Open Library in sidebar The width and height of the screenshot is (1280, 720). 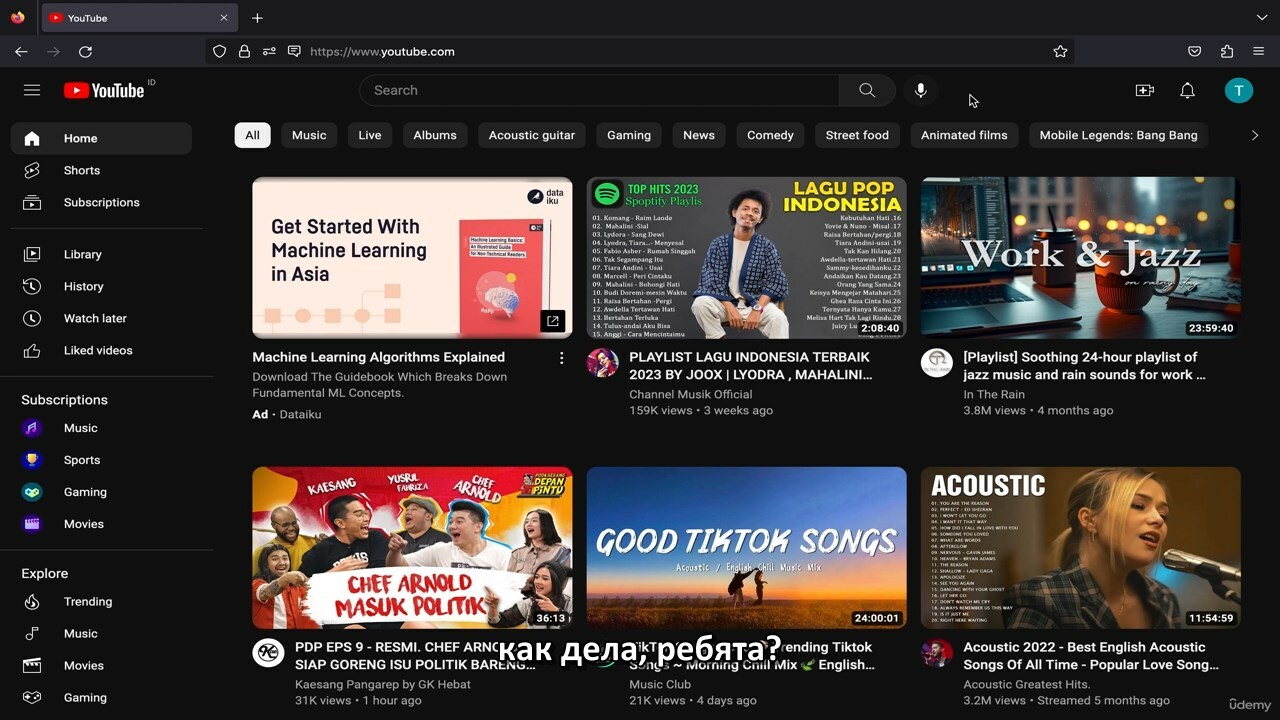pyautogui.click(x=101, y=254)
